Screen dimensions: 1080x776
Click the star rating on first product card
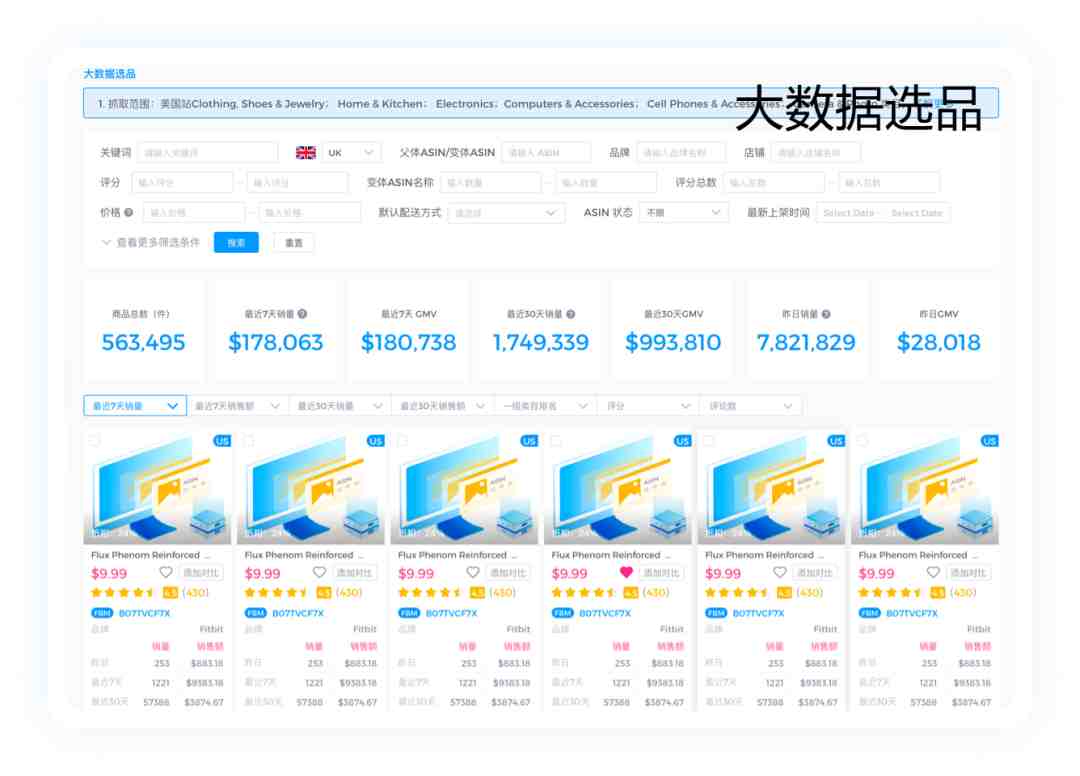click(x=123, y=592)
